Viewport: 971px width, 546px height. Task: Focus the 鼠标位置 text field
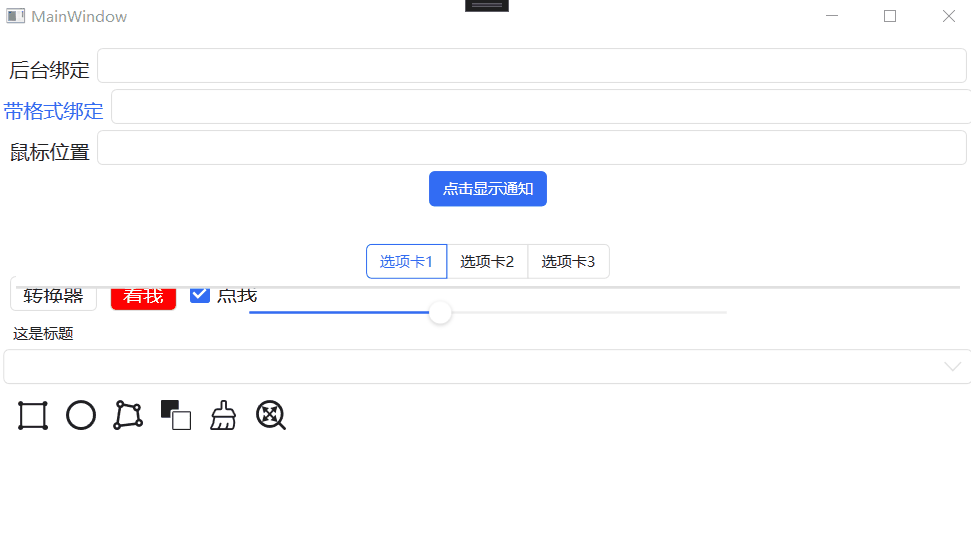[531, 148]
